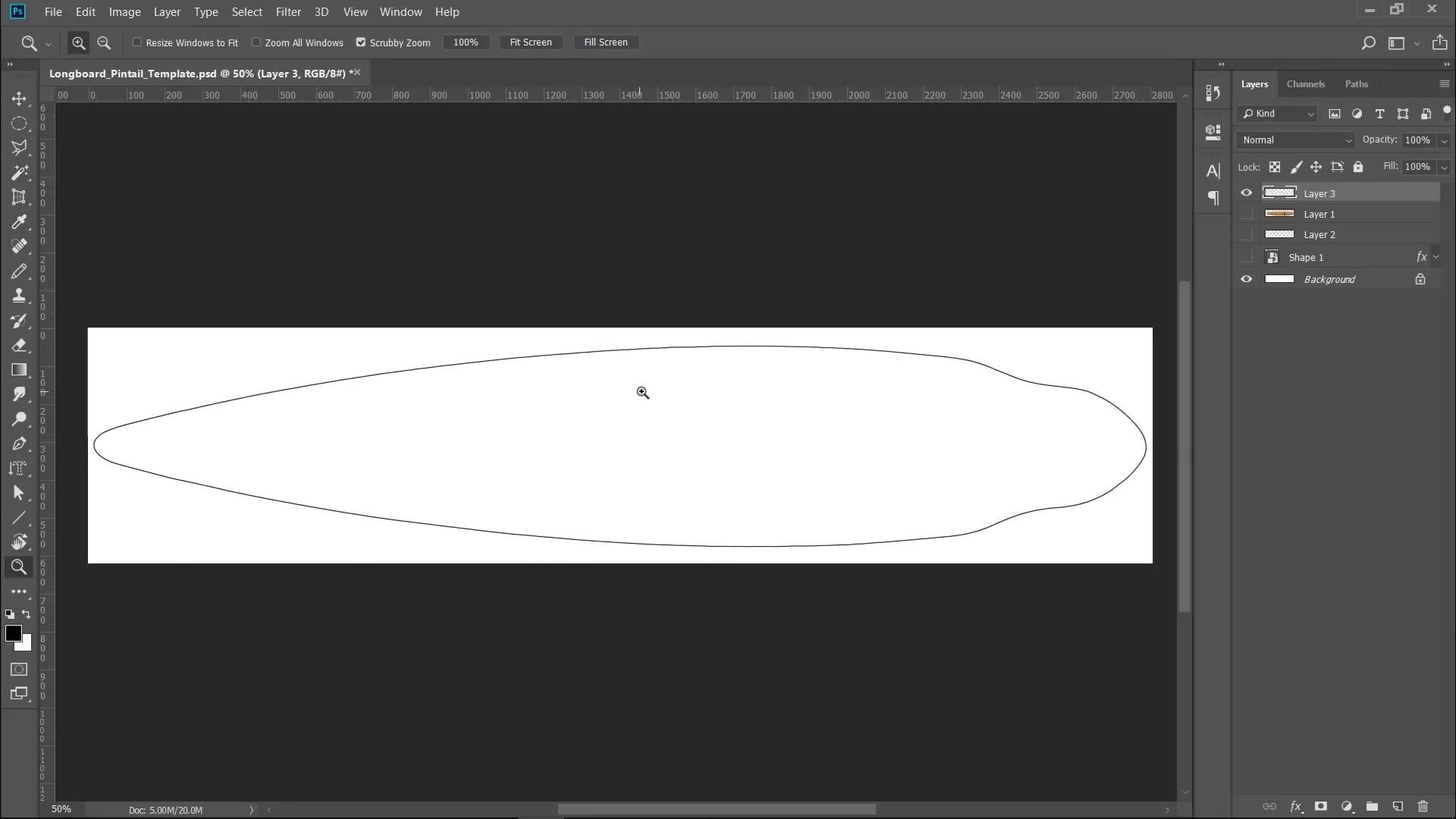Viewport: 1456px width, 819px height.
Task: Click the Fit Screen button
Action: click(x=532, y=42)
